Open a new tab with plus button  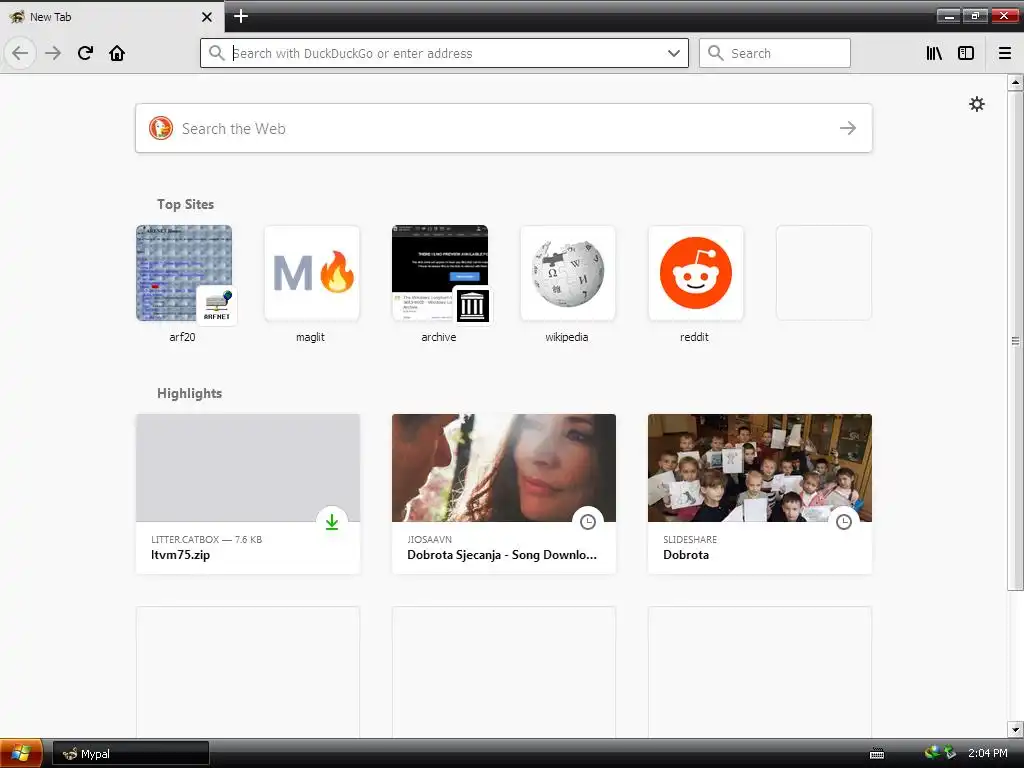coord(241,16)
